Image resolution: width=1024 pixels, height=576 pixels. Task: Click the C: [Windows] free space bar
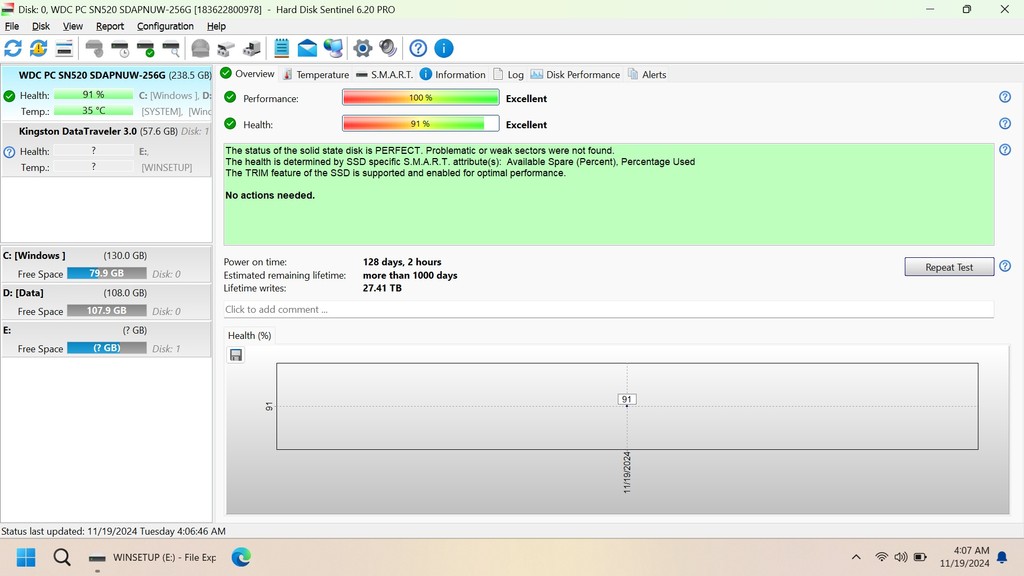[106, 273]
